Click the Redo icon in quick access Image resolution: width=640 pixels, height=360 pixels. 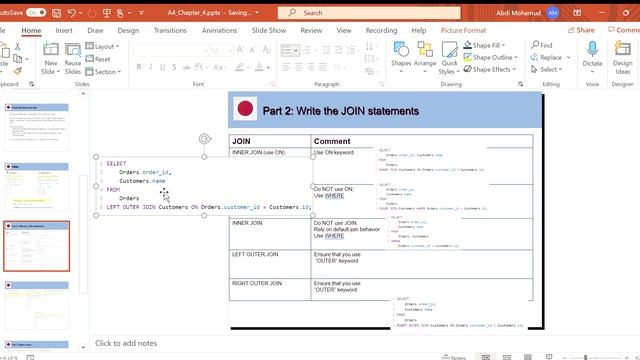(92, 13)
